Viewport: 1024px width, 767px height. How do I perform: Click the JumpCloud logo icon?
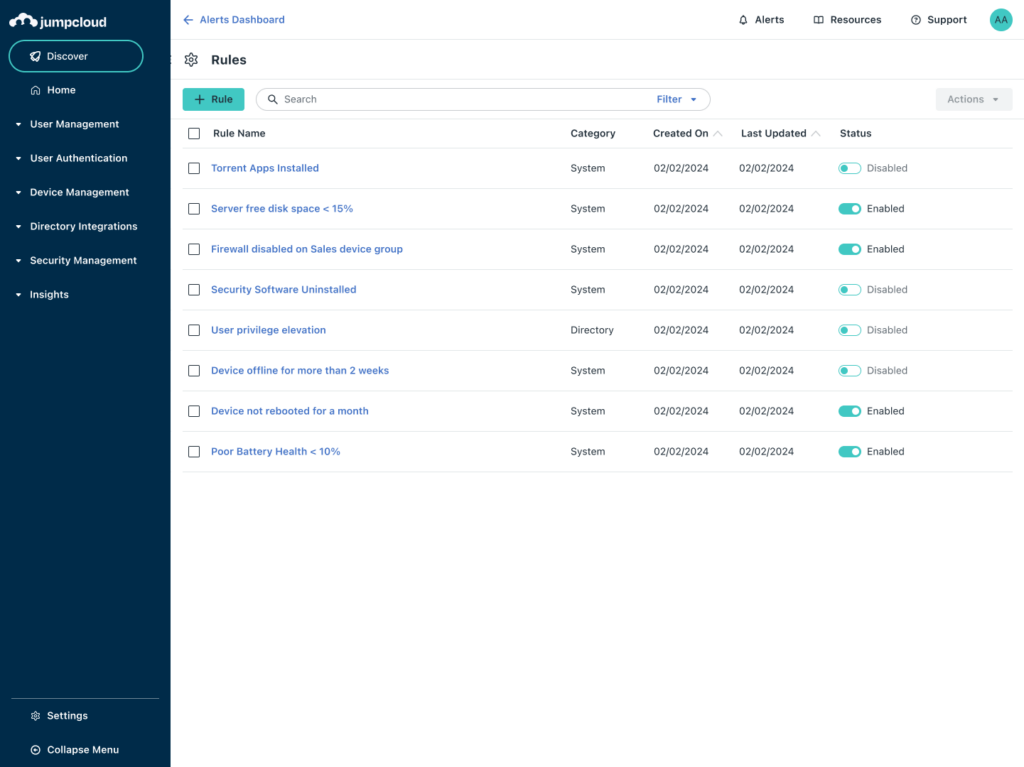click(x=23, y=21)
